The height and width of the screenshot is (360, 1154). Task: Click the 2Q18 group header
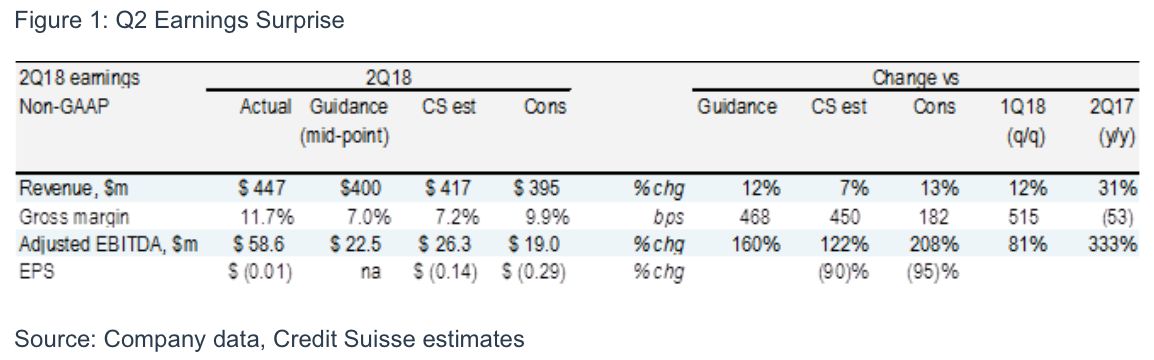pyautogui.click(x=389, y=77)
